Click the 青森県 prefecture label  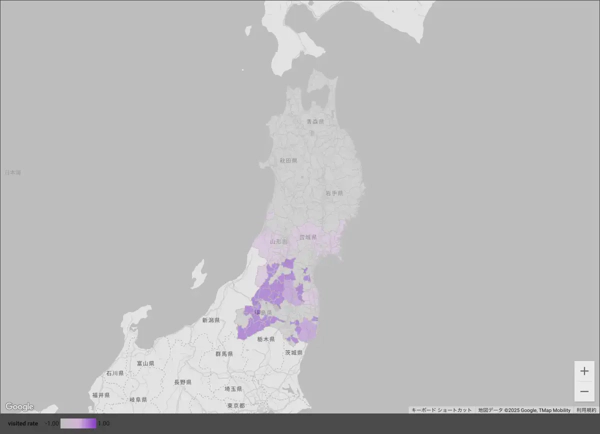click(315, 121)
